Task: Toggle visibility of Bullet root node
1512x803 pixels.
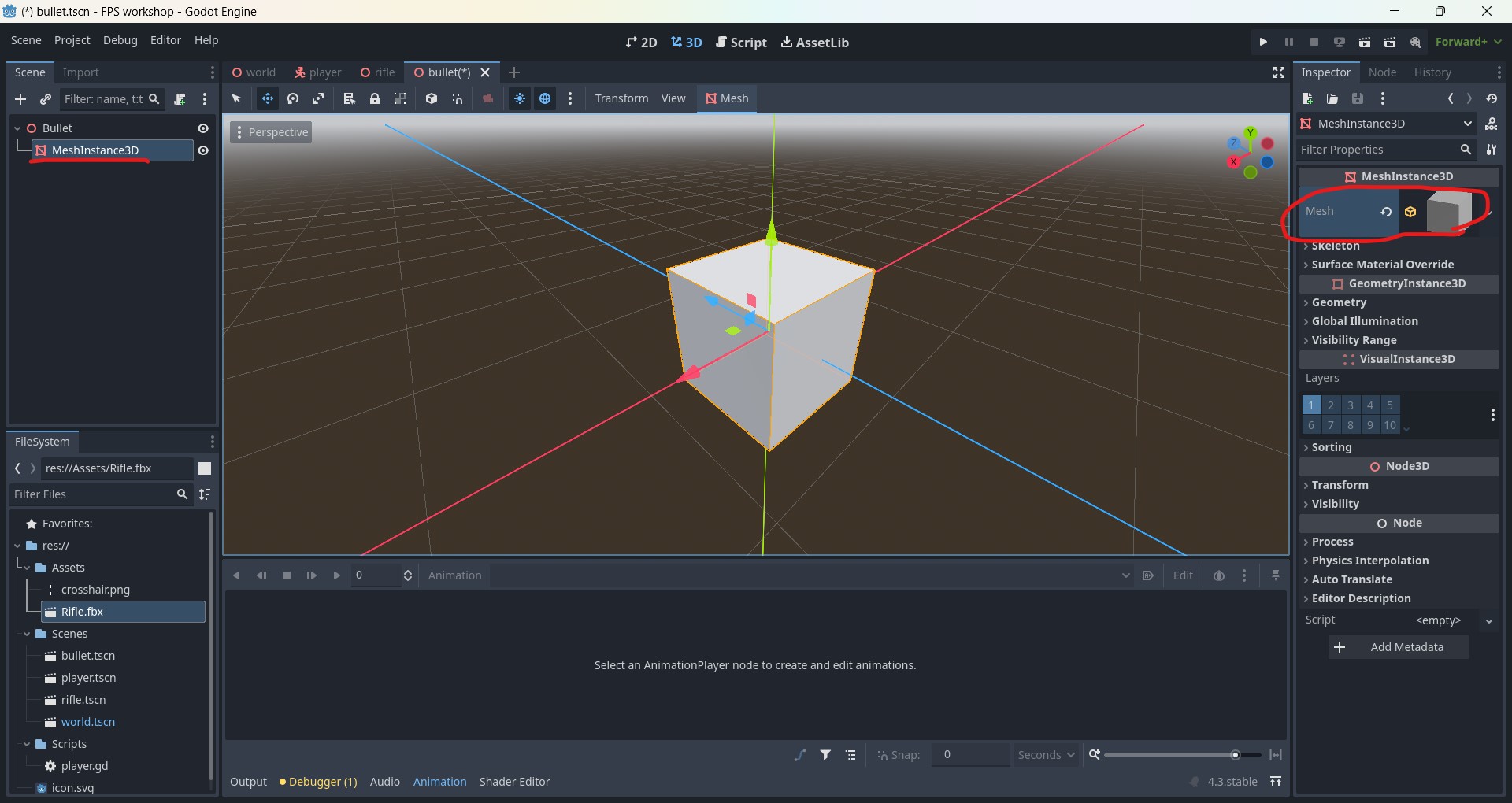Action: point(203,128)
